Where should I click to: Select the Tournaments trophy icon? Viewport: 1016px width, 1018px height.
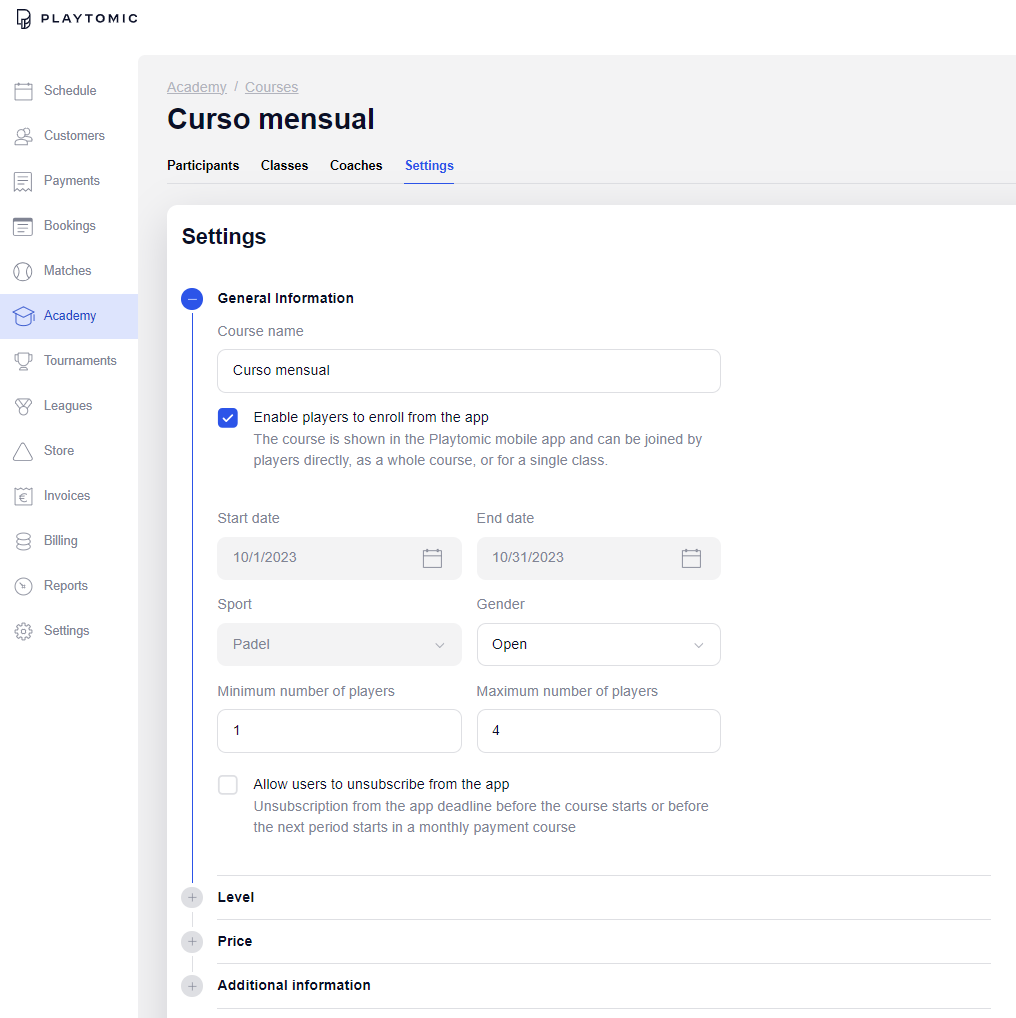24,360
